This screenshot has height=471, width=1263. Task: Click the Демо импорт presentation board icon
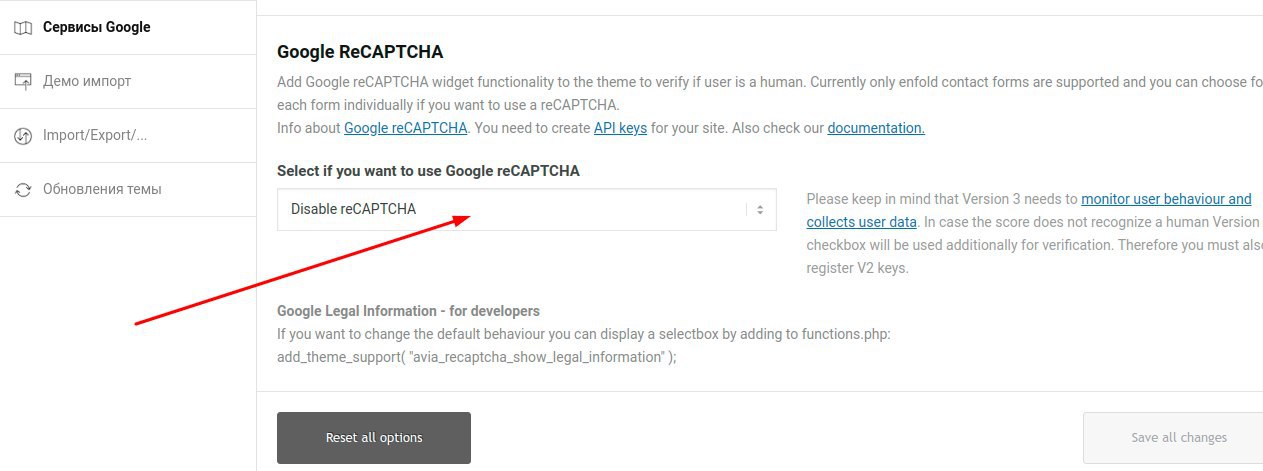coord(23,81)
